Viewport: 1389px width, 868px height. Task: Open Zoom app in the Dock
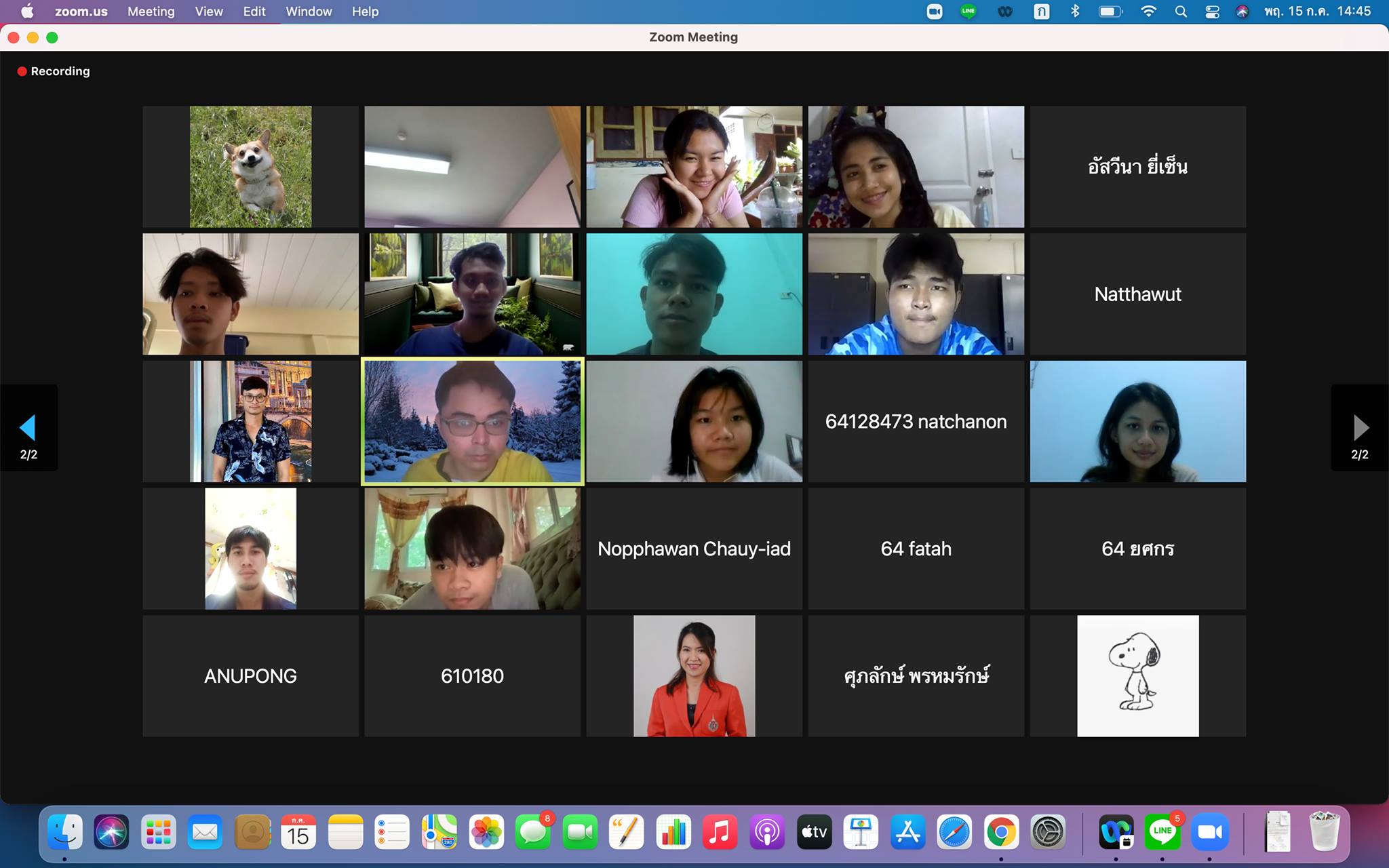pos(1209,832)
